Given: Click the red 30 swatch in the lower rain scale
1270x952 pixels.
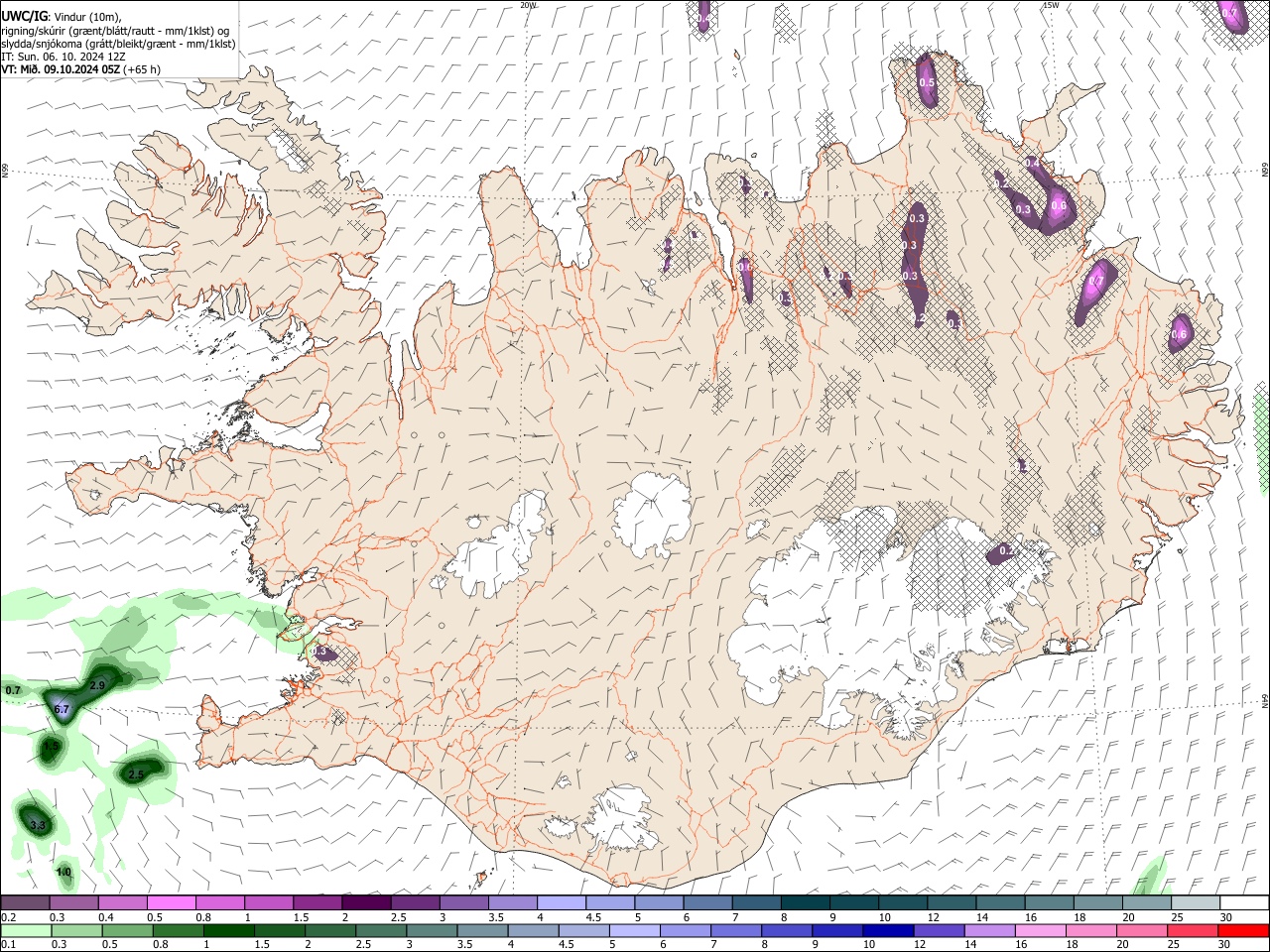Looking at the screenshot, I should (x=1244, y=930).
